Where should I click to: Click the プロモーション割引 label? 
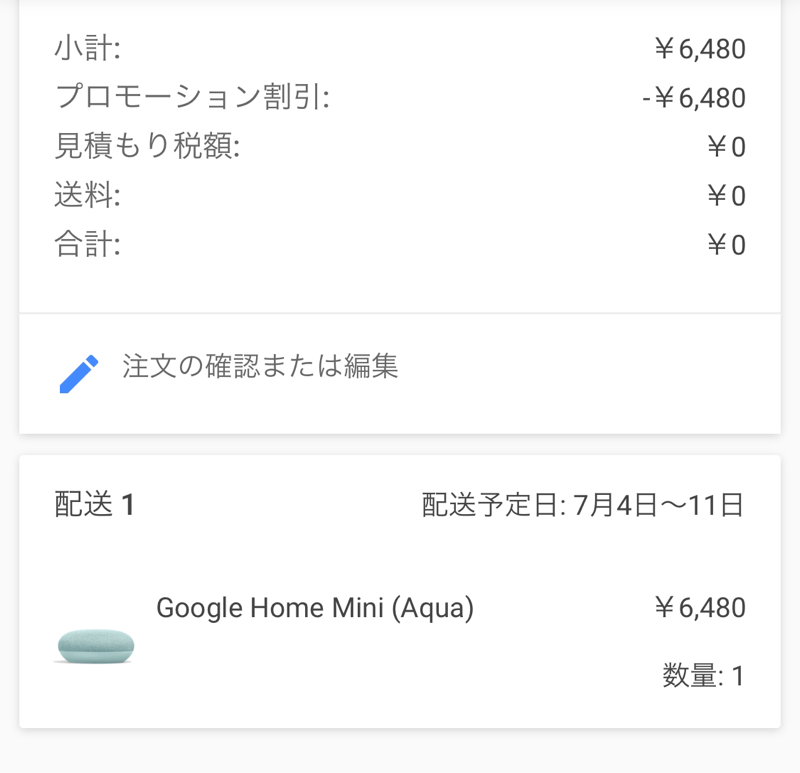(192, 97)
